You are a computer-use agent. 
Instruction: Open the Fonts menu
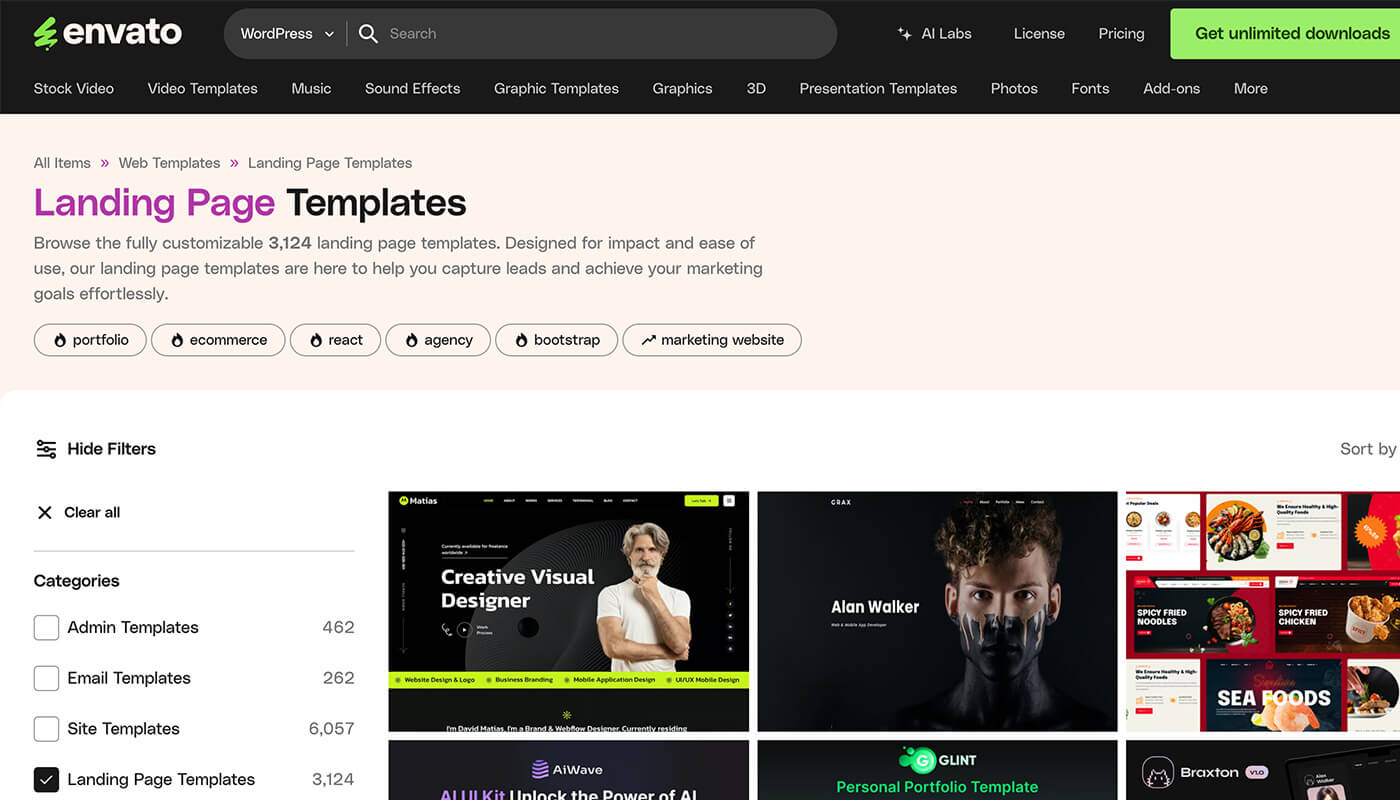1090,89
